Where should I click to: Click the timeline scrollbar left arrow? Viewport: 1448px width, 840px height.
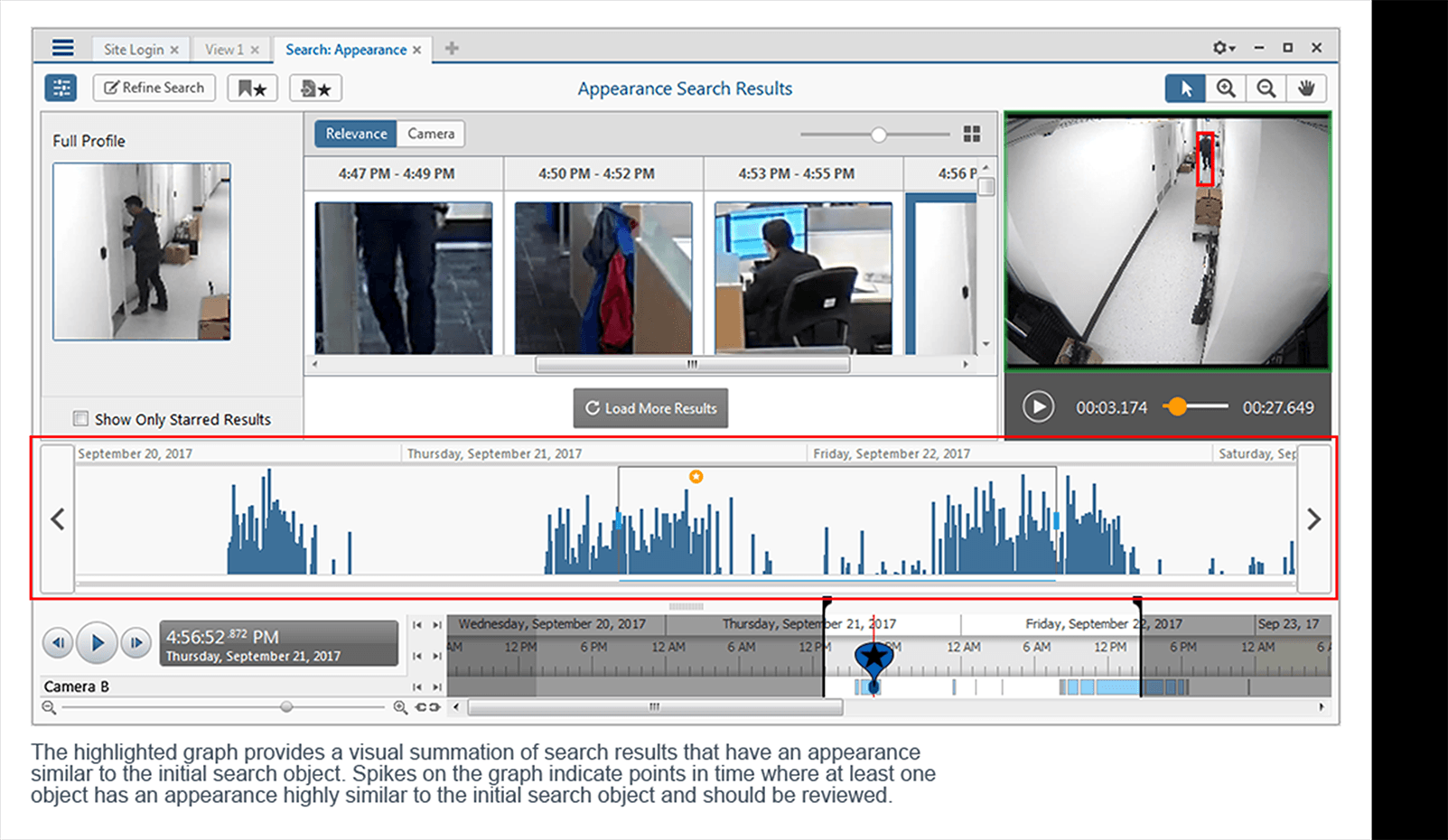[456, 707]
